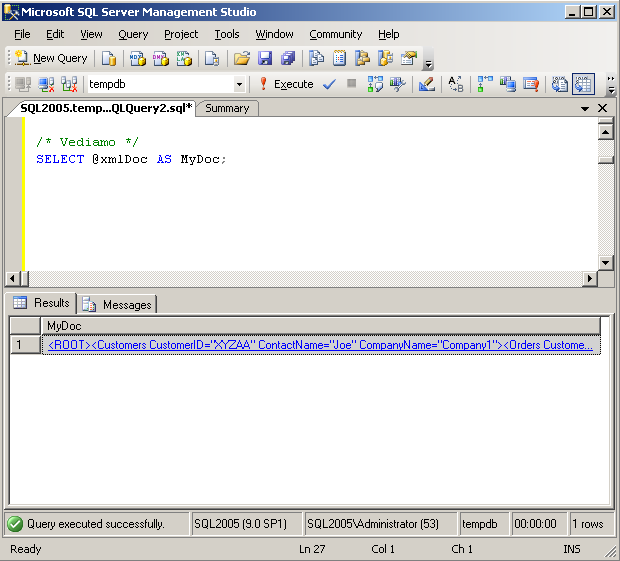Click the editor vertical scrollbar up arrow

[x=605, y=132]
